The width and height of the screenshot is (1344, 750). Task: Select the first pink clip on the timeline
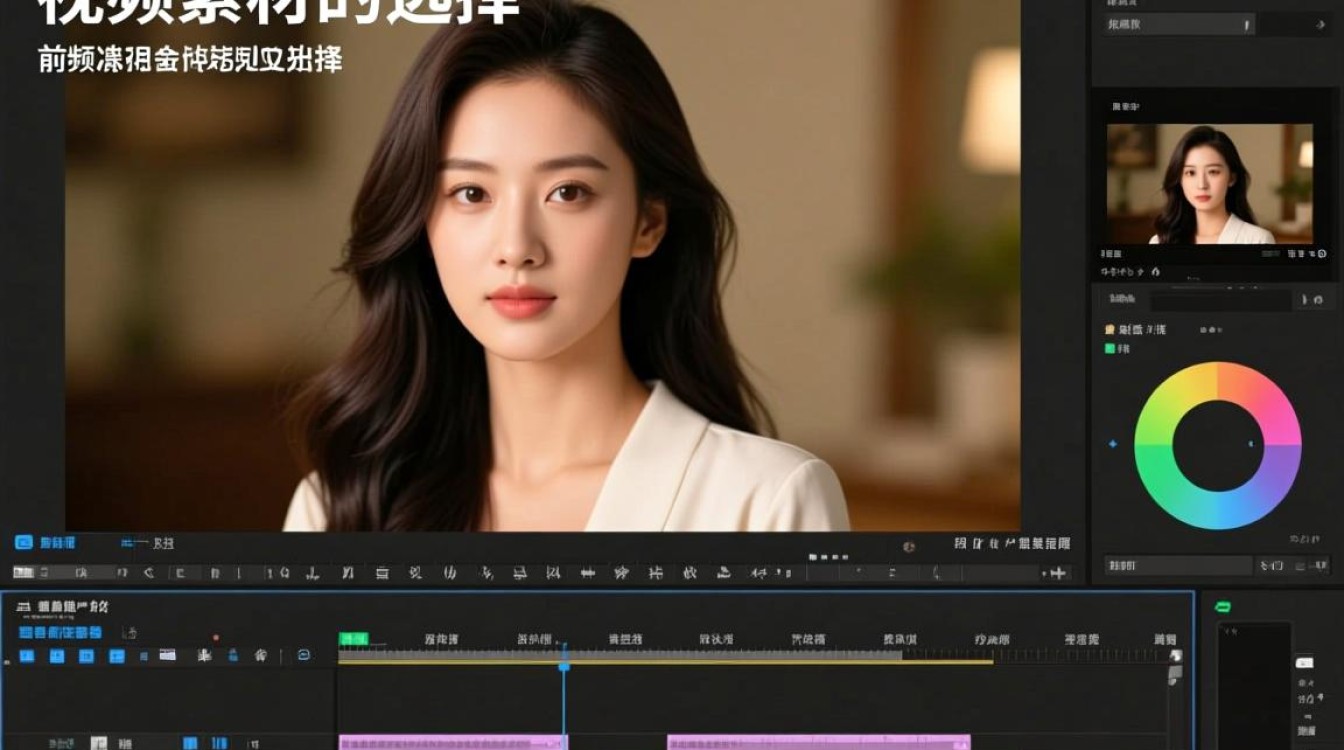point(453,743)
